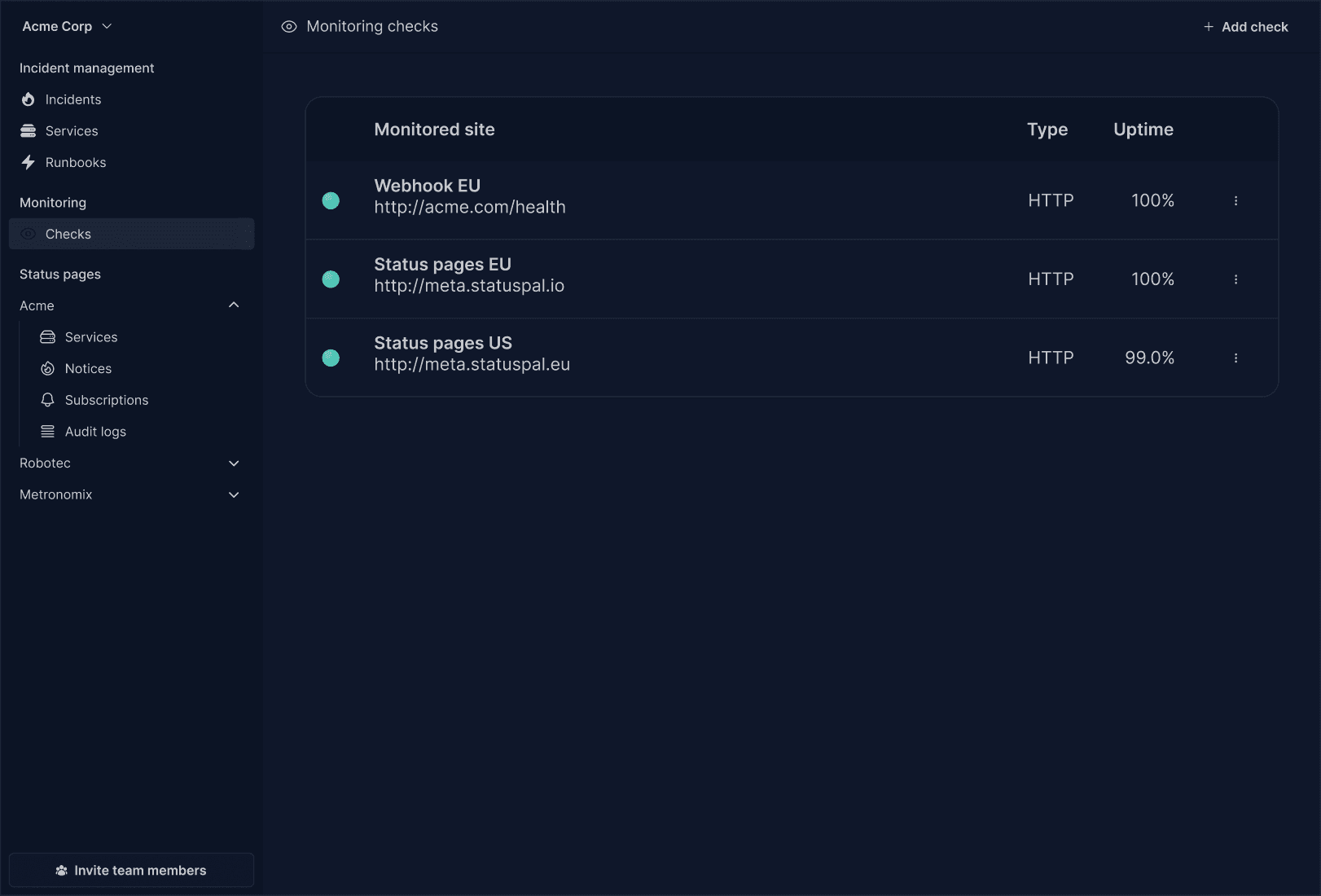Open the more options menu for Status pages EU
This screenshot has height=896, width=1321.
coord(1235,279)
